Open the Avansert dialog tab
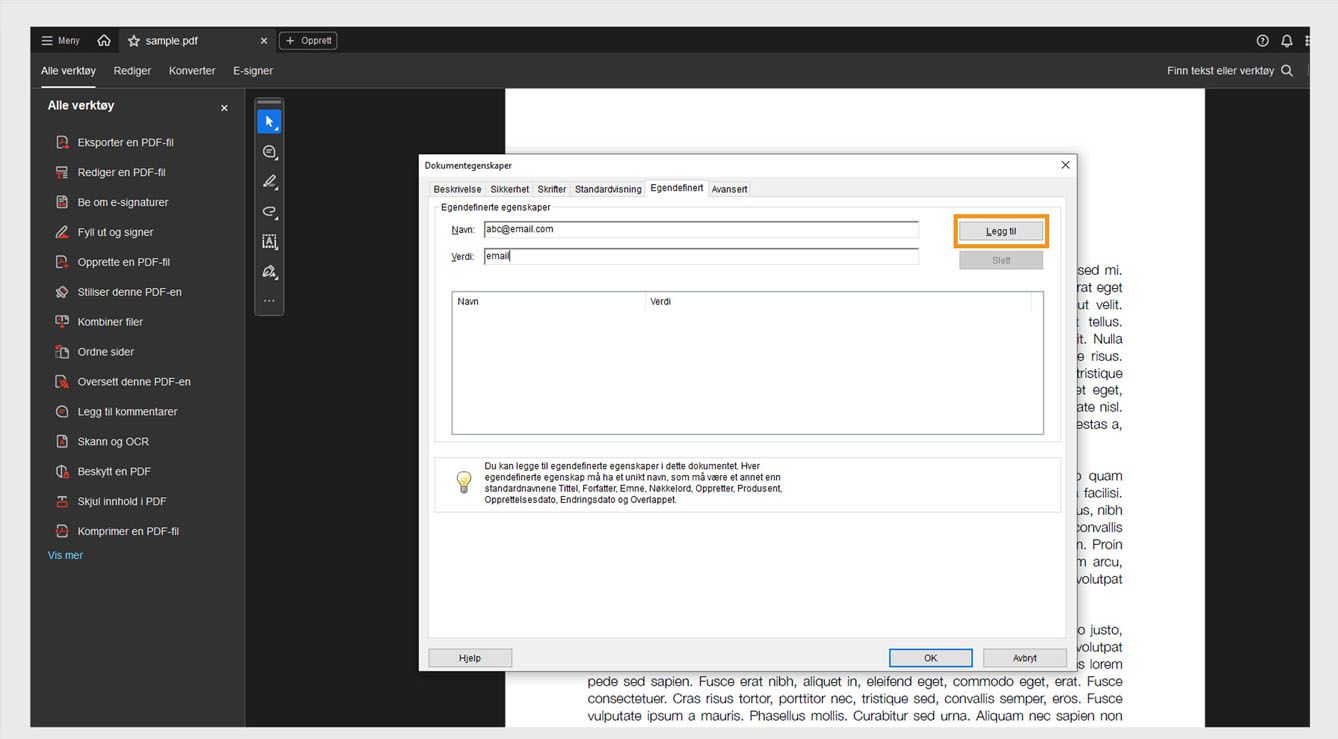This screenshot has width=1338, height=739. 730,189
